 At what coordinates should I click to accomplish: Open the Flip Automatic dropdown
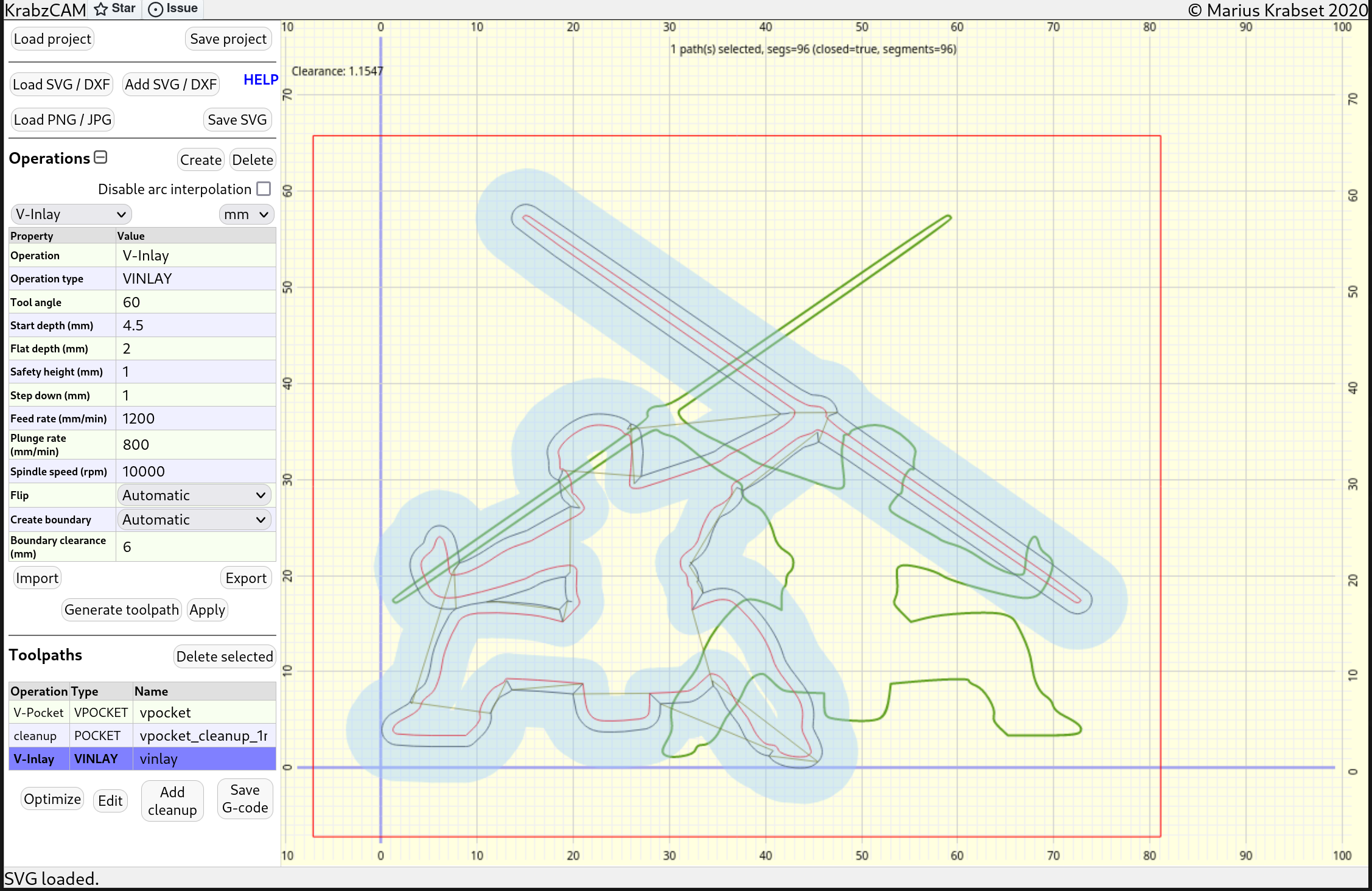[194, 495]
